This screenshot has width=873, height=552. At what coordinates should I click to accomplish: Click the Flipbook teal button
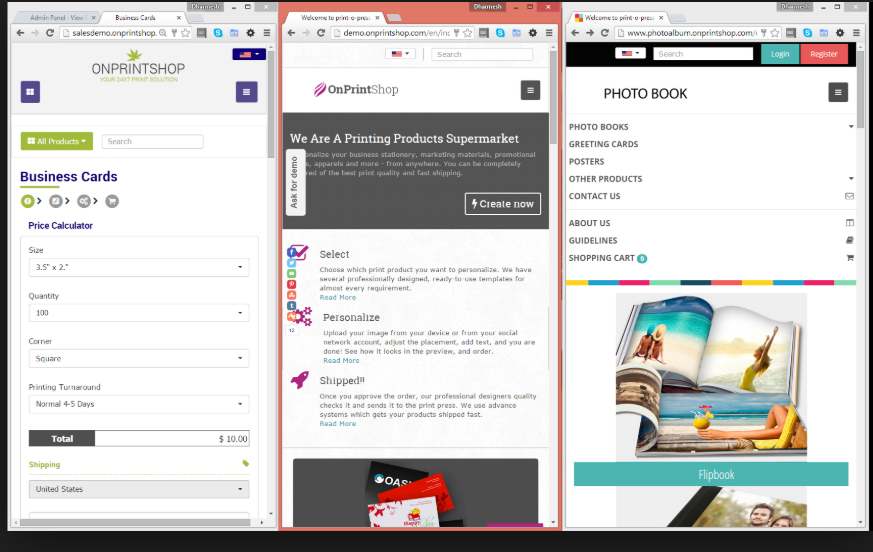pyautogui.click(x=711, y=475)
